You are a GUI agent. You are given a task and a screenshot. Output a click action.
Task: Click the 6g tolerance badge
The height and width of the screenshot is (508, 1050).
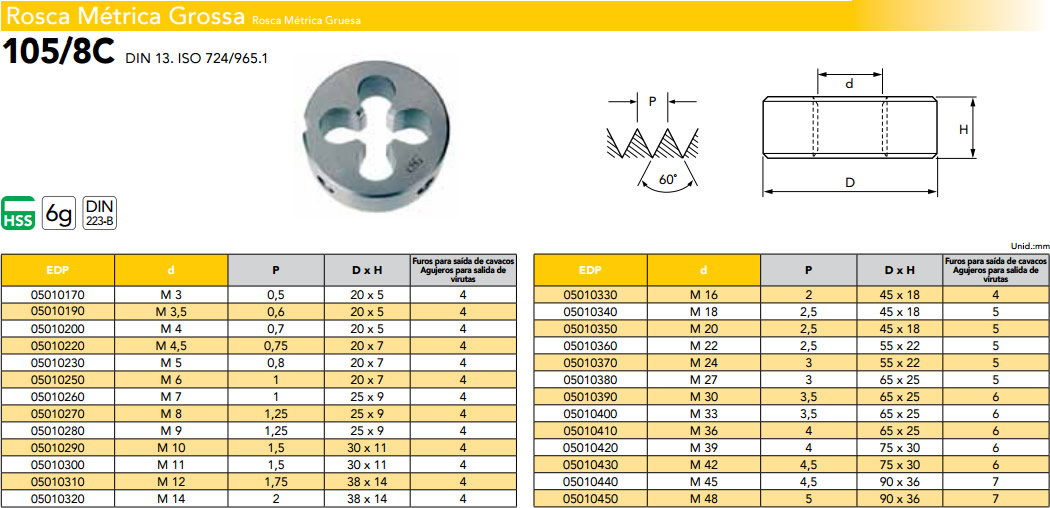click(59, 213)
